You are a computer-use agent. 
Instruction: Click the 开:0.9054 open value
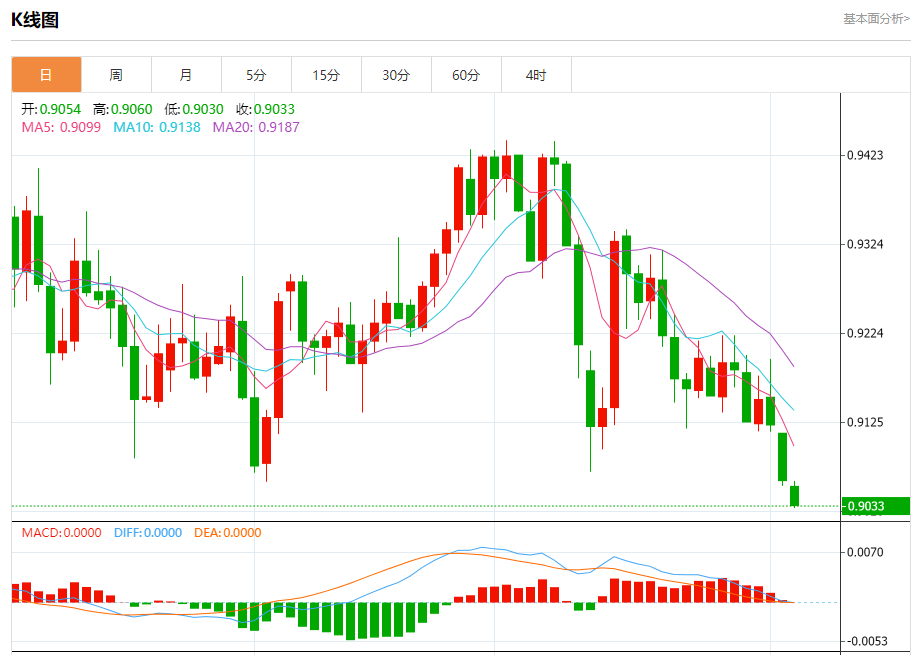[x=51, y=109]
